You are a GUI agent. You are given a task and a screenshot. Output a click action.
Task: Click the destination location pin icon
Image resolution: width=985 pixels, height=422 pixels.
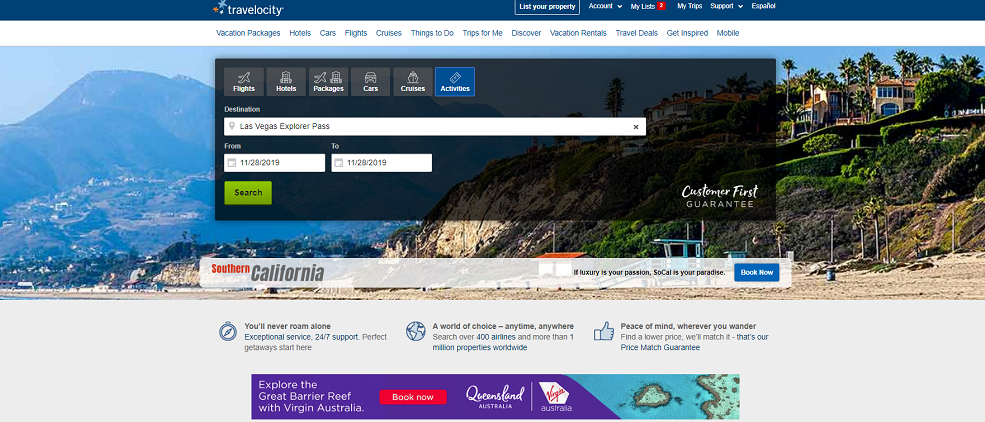click(x=232, y=127)
